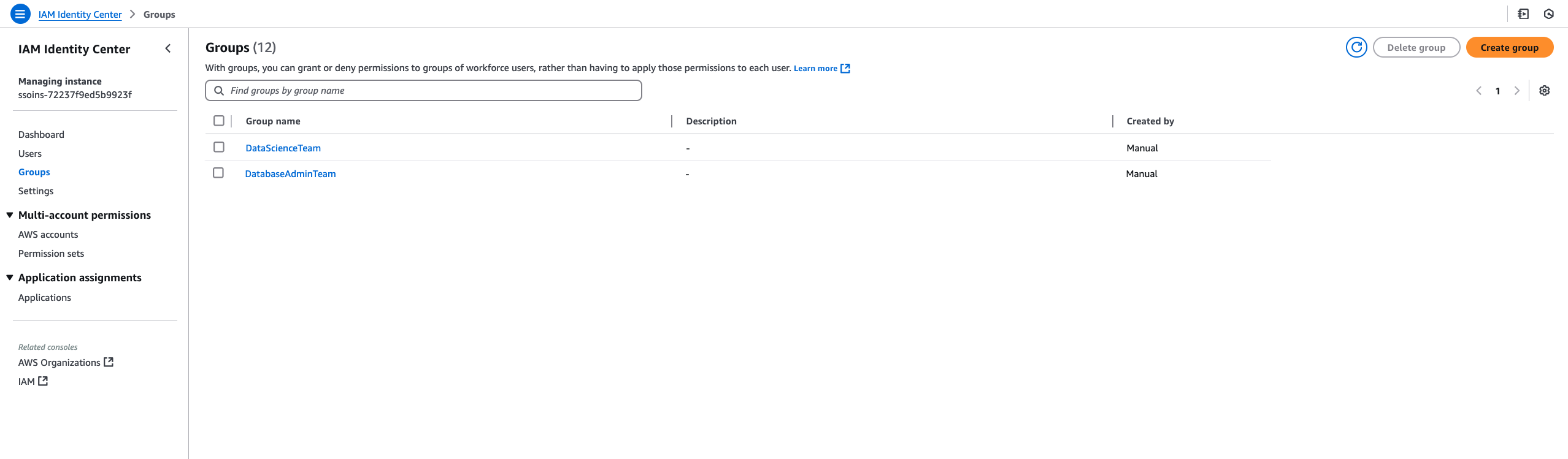Select Groups in the sidebar
The height and width of the screenshot is (459, 1568).
pos(34,172)
